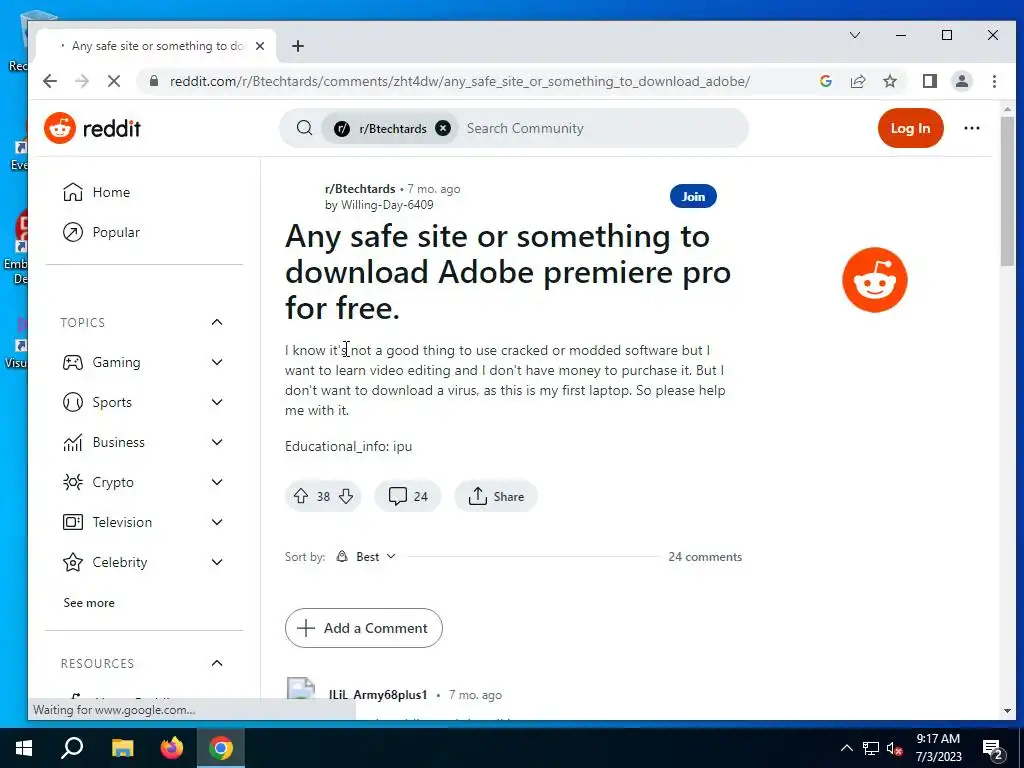The width and height of the screenshot is (1024, 768).
Task: Expand the Sports topic chevron
Action: pos(217,402)
